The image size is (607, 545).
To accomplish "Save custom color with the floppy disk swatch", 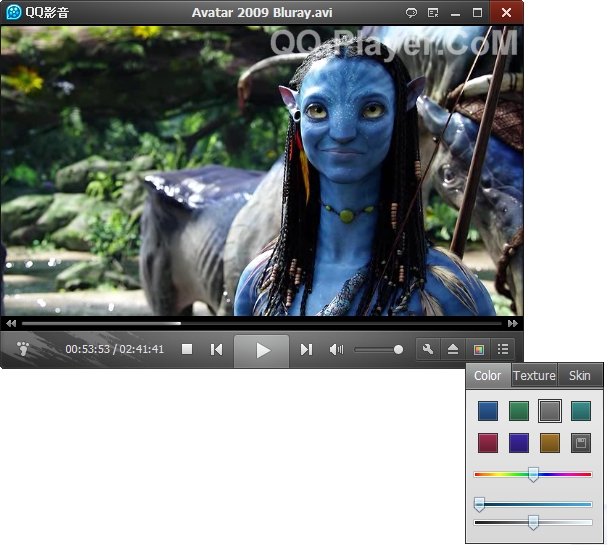I will (x=581, y=443).
